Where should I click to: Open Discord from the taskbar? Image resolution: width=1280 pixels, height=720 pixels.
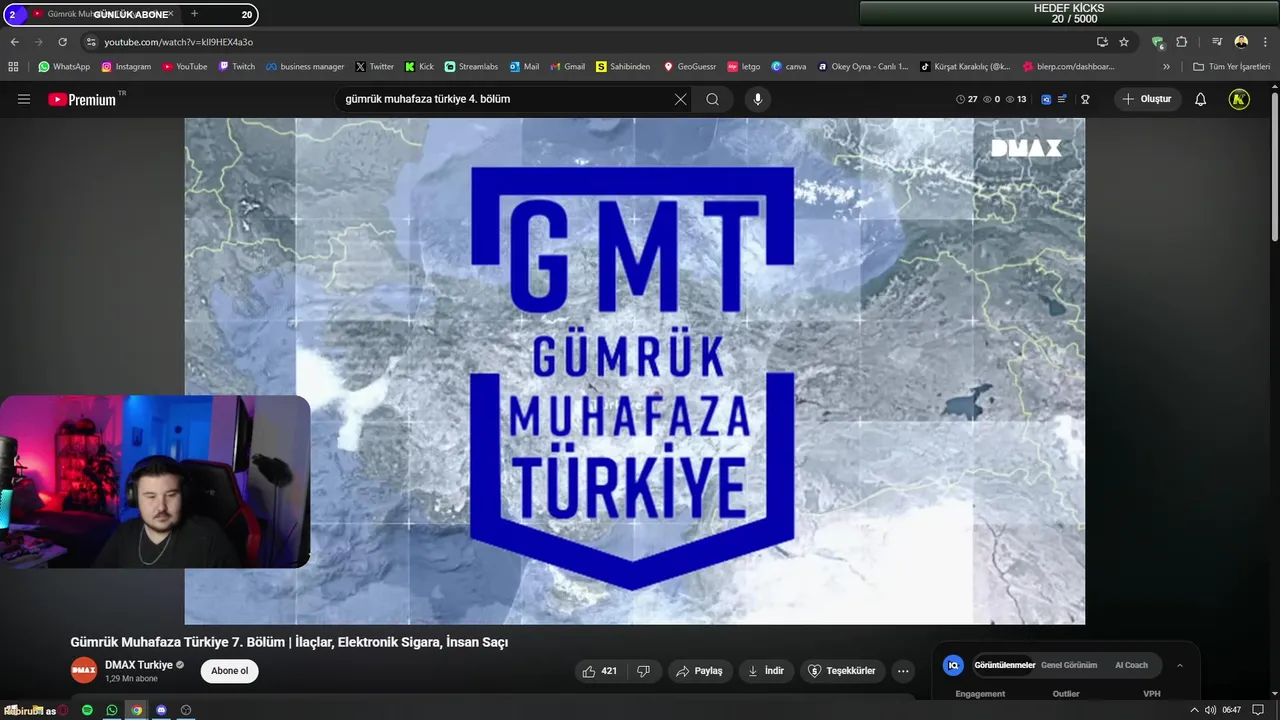tap(161, 710)
